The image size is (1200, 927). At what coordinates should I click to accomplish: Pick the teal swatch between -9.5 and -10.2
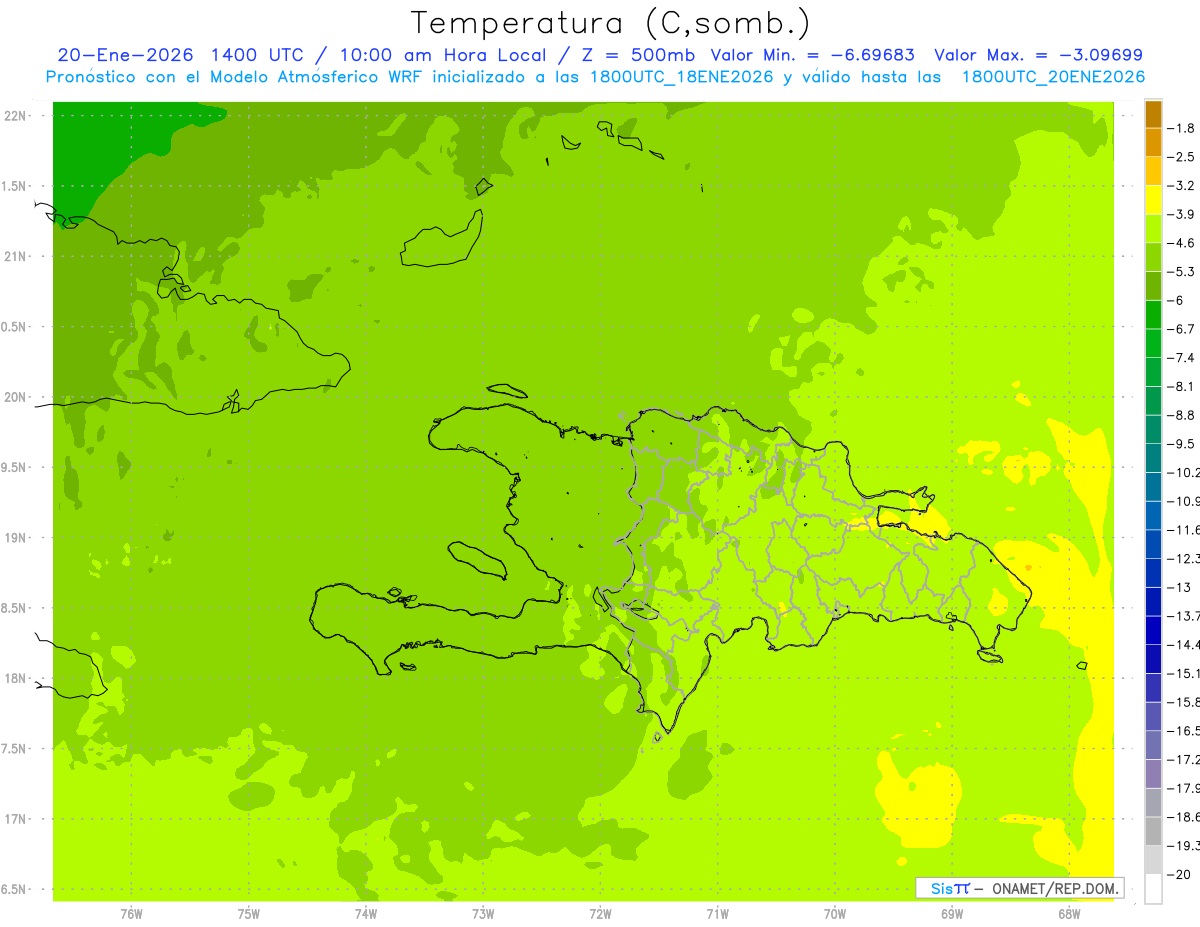(x=1153, y=458)
